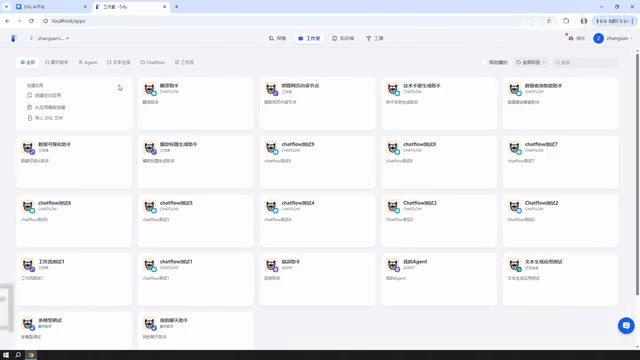This screenshot has width=640, height=360.
Task: Open Windows taskbar search
Action: click(x=18, y=355)
